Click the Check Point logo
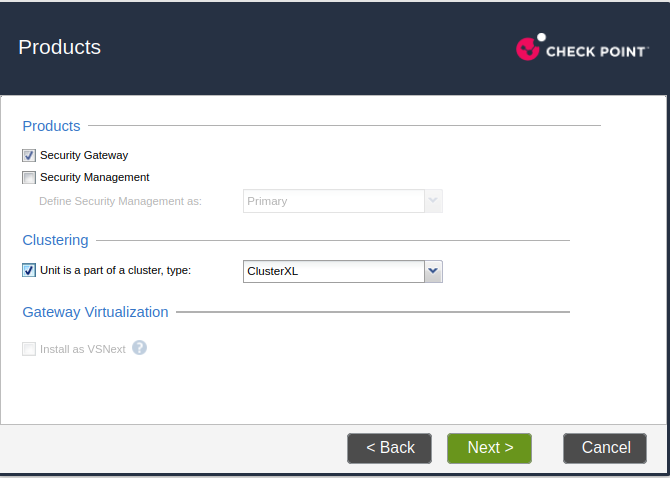The image size is (670, 478). click(x=582, y=47)
